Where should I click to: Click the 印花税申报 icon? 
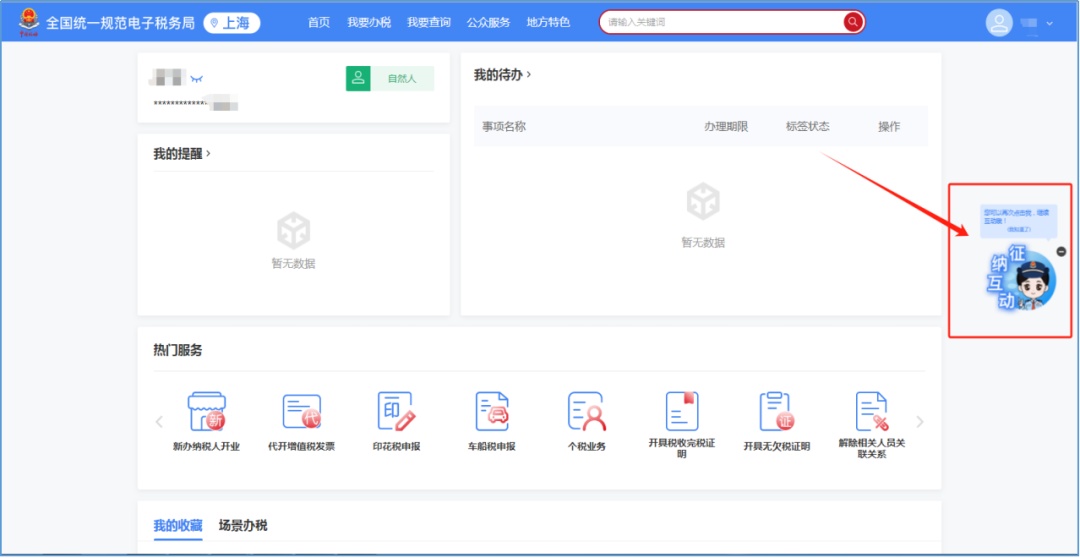396,412
